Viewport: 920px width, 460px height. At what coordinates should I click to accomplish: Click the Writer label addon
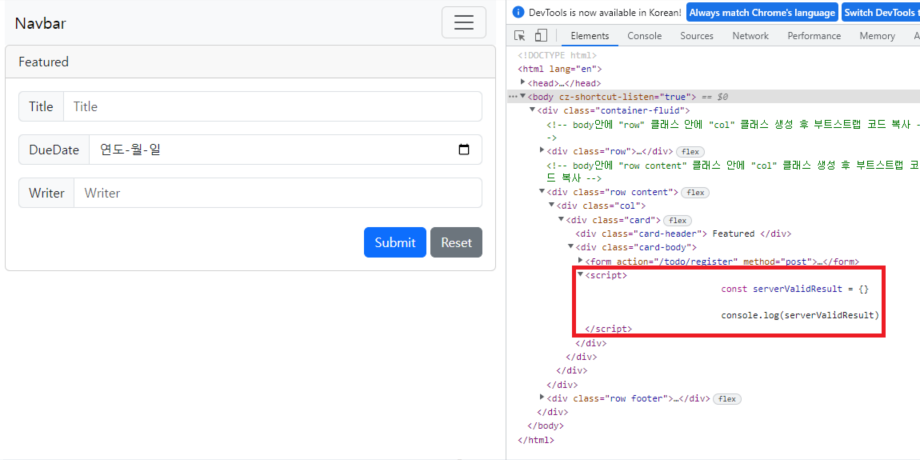46,193
